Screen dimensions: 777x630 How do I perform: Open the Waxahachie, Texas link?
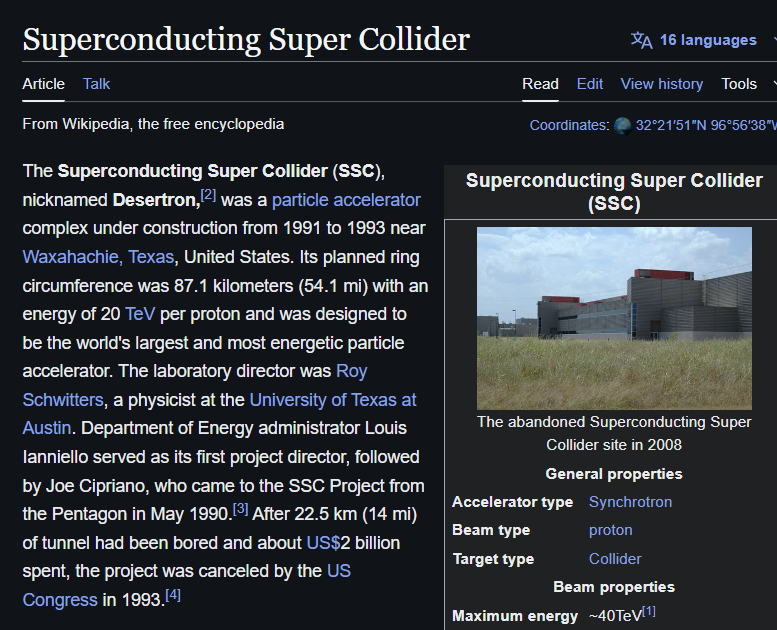(98, 257)
